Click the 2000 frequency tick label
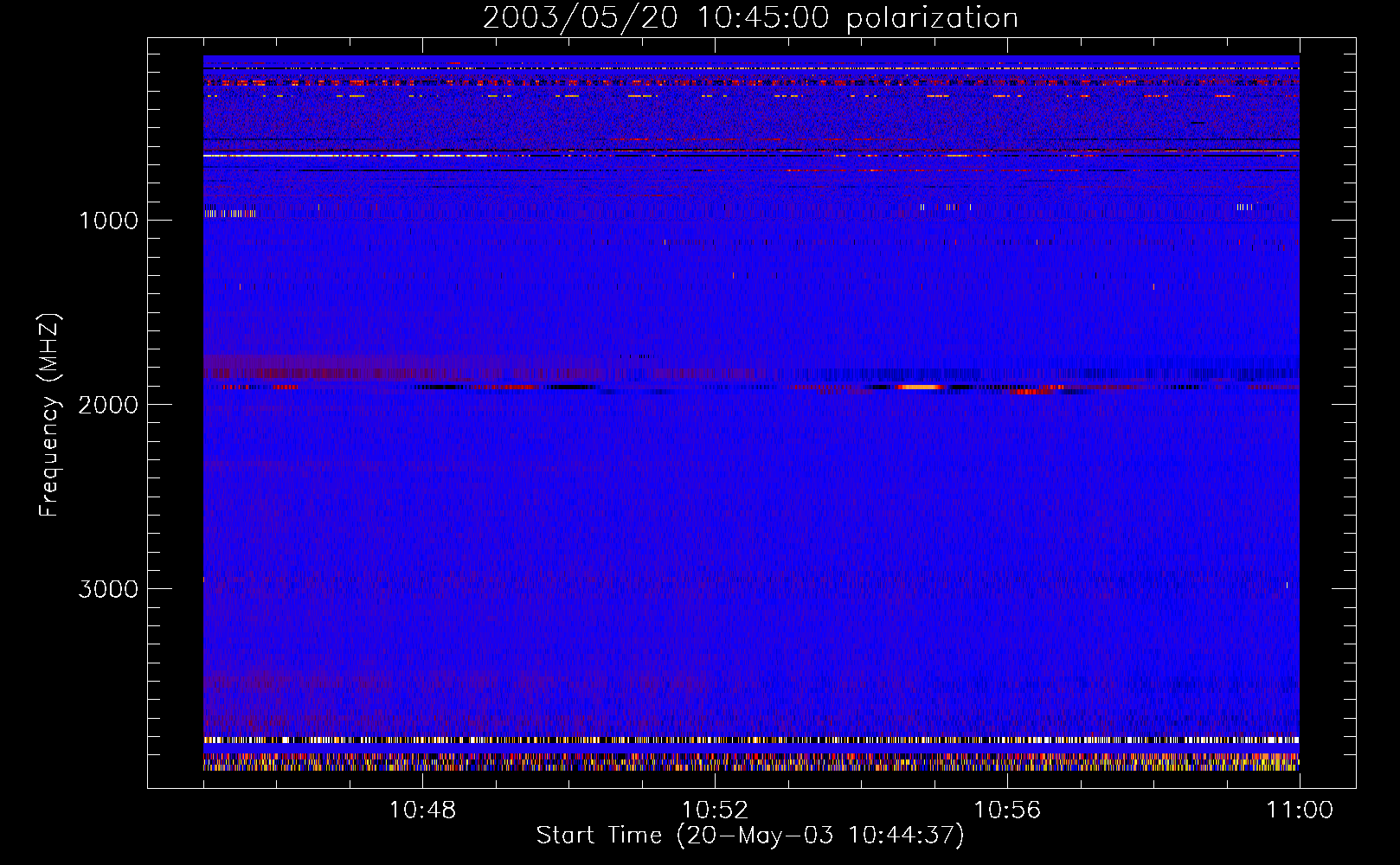 (108, 405)
